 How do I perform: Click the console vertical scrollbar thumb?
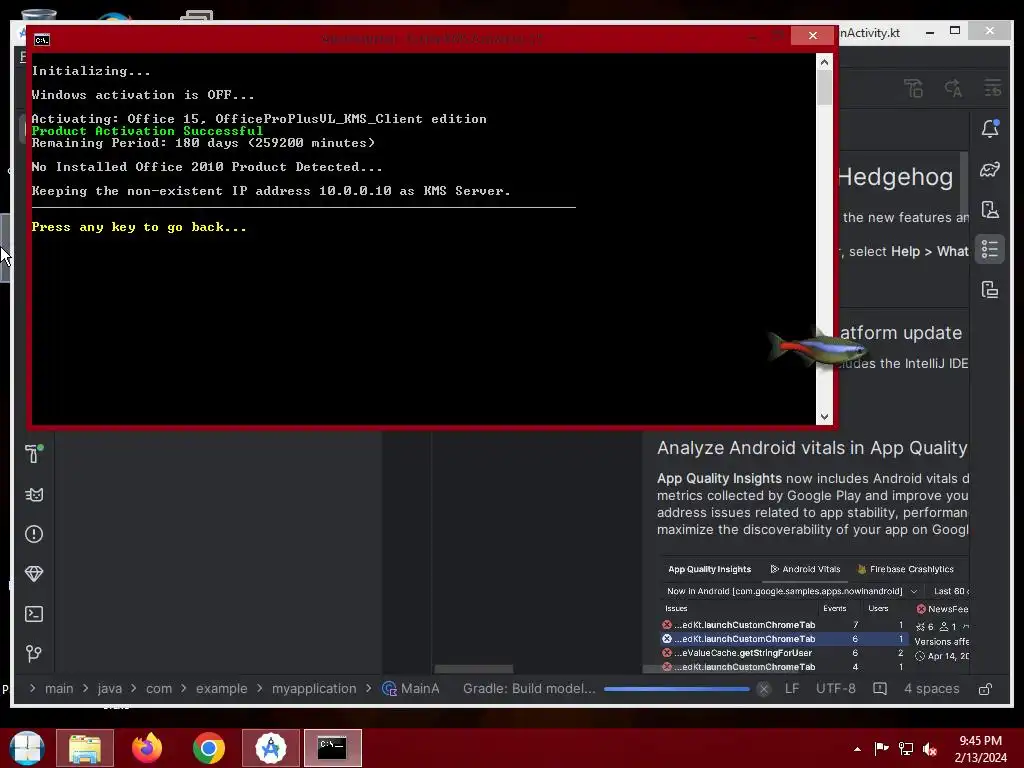pyautogui.click(x=824, y=88)
